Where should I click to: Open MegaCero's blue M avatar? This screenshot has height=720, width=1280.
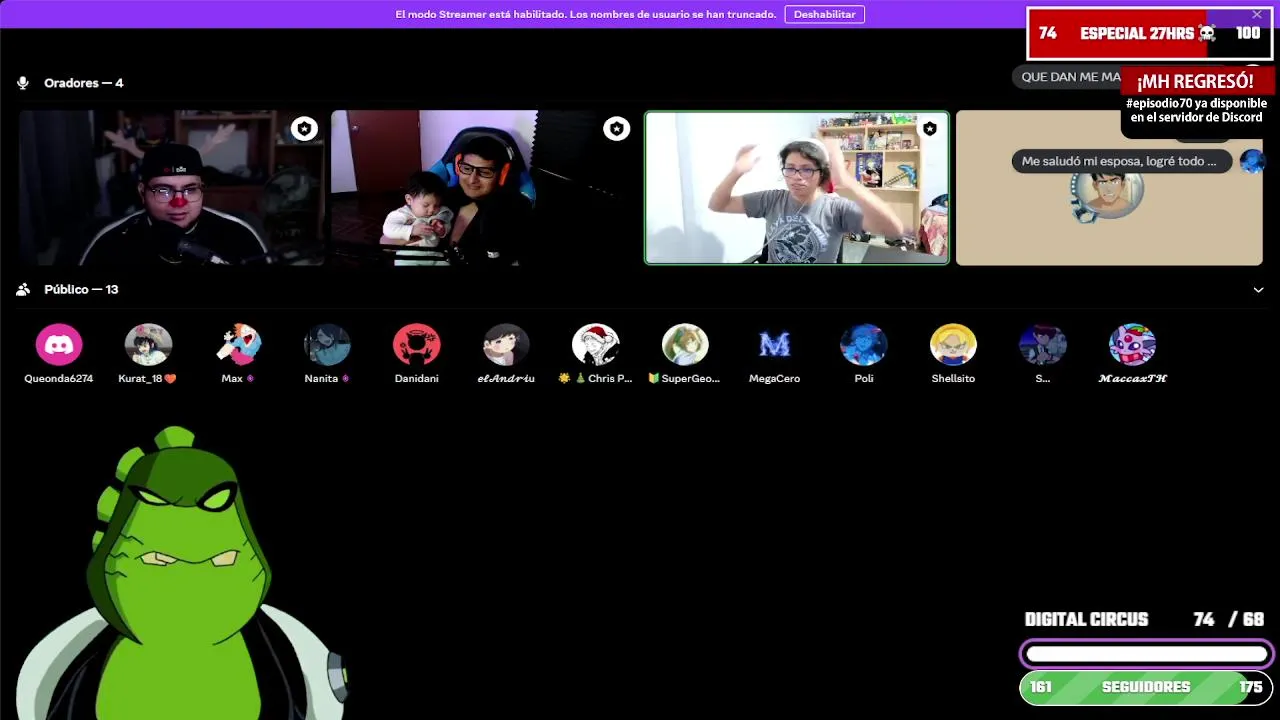click(775, 345)
